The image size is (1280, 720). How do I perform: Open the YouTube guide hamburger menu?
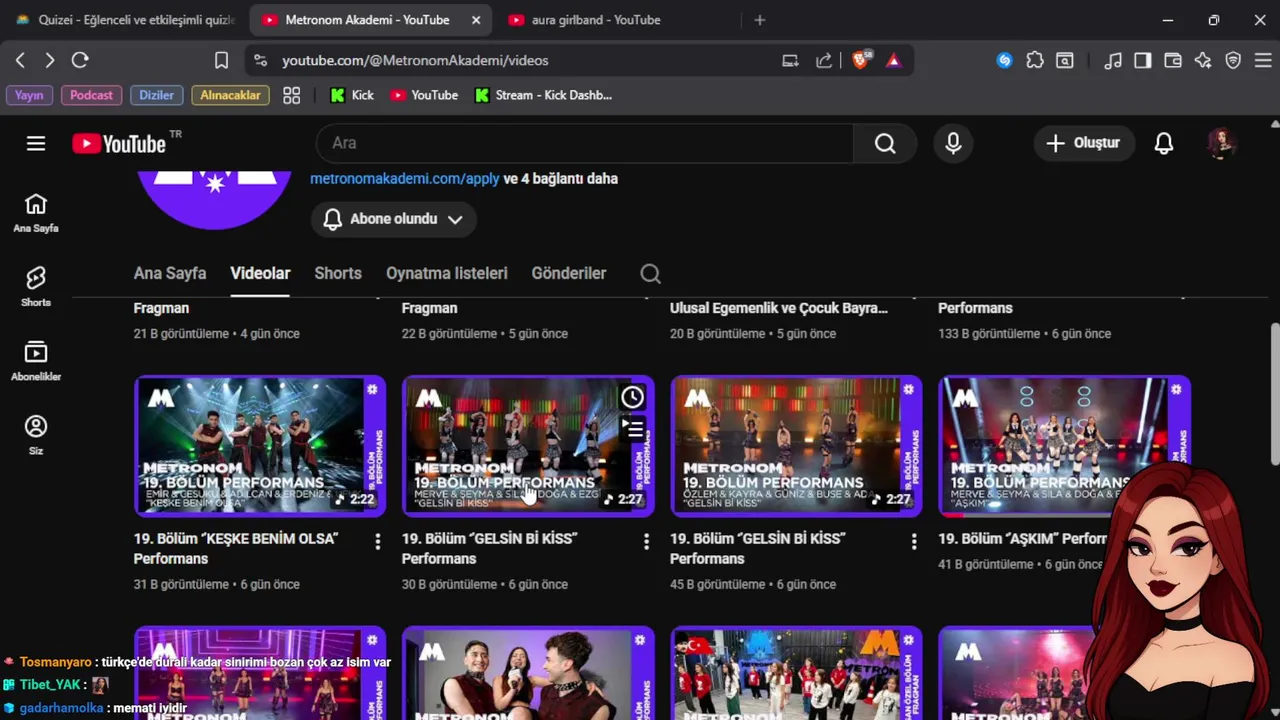[x=36, y=143]
